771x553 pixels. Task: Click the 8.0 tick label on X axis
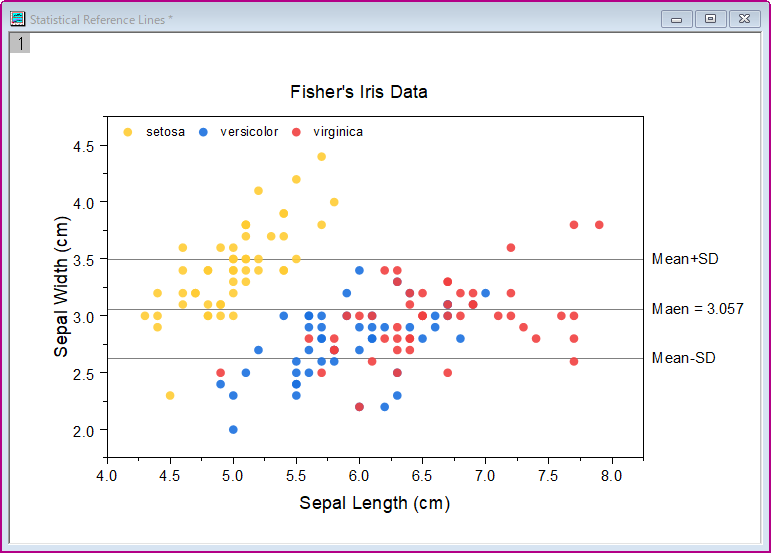pos(611,476)
